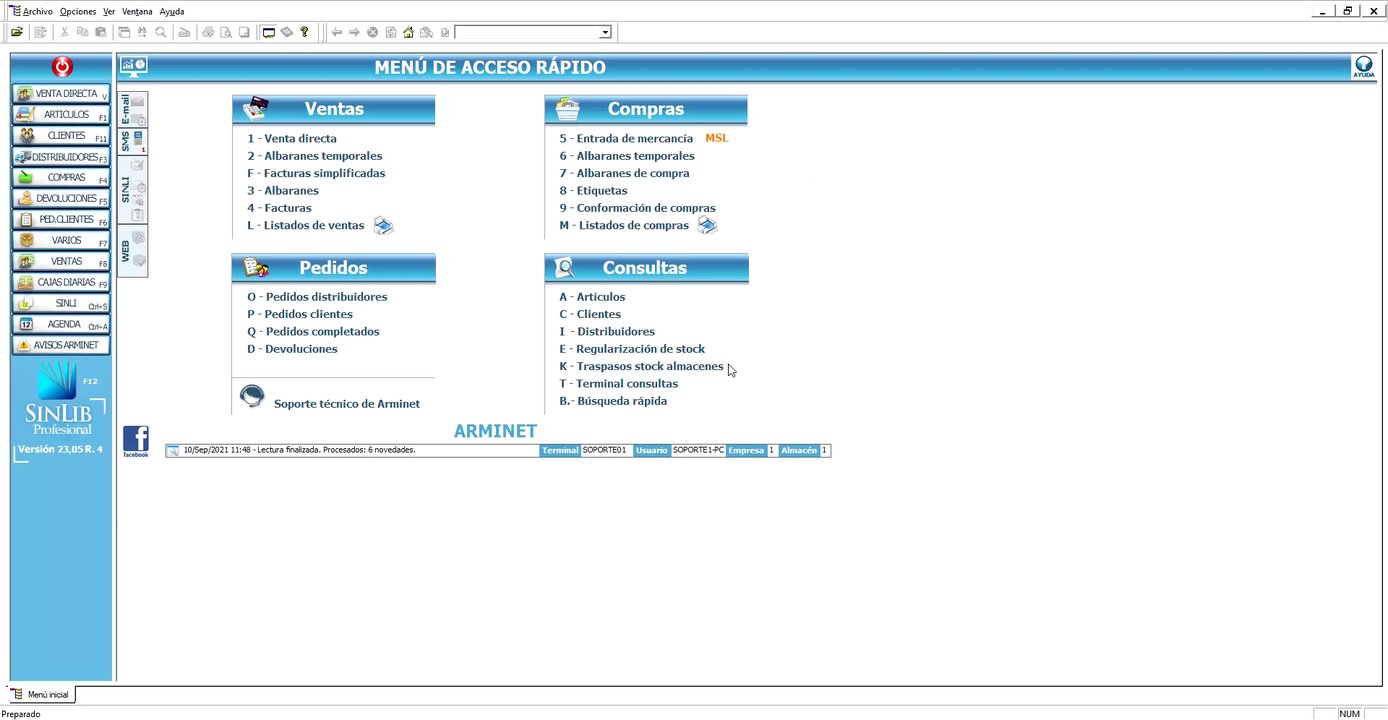The width and height of the screenshot is (1388, 720).
Task: Click the VENTAS sidebar button
Action: pyautogui.click(x=62, y=261)
